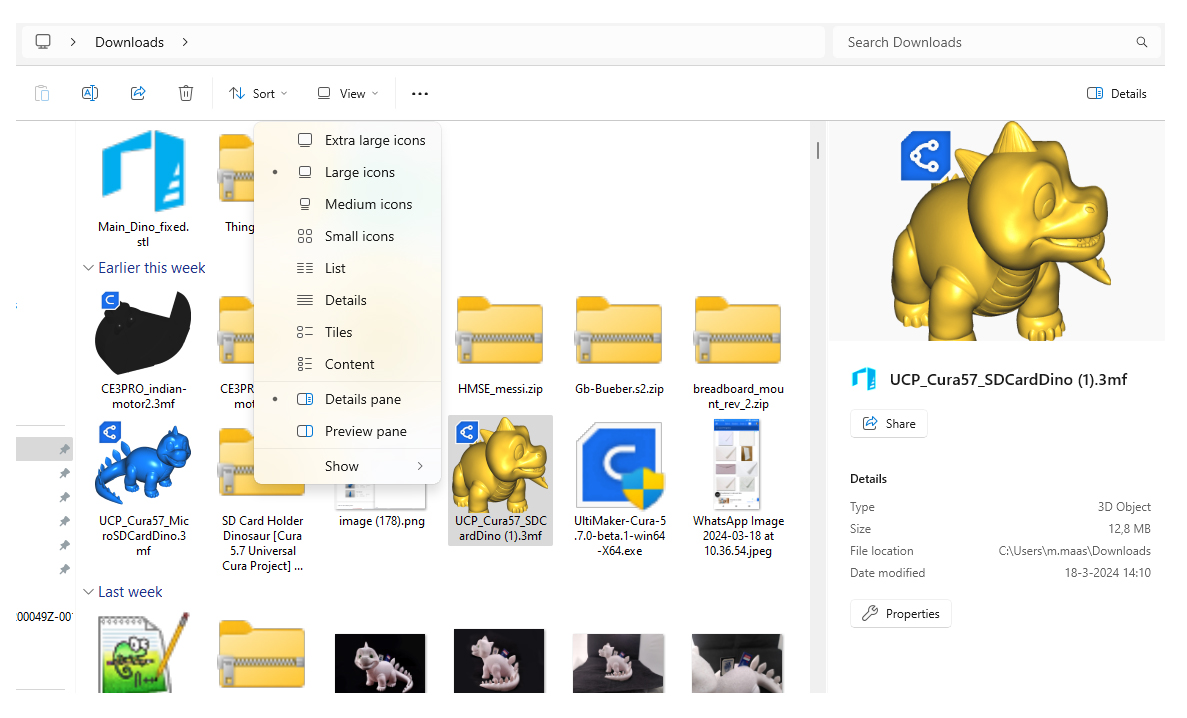Click the Share icon in toolbar
This screenshot has height=718, width=1187.
tap(138, 93)
